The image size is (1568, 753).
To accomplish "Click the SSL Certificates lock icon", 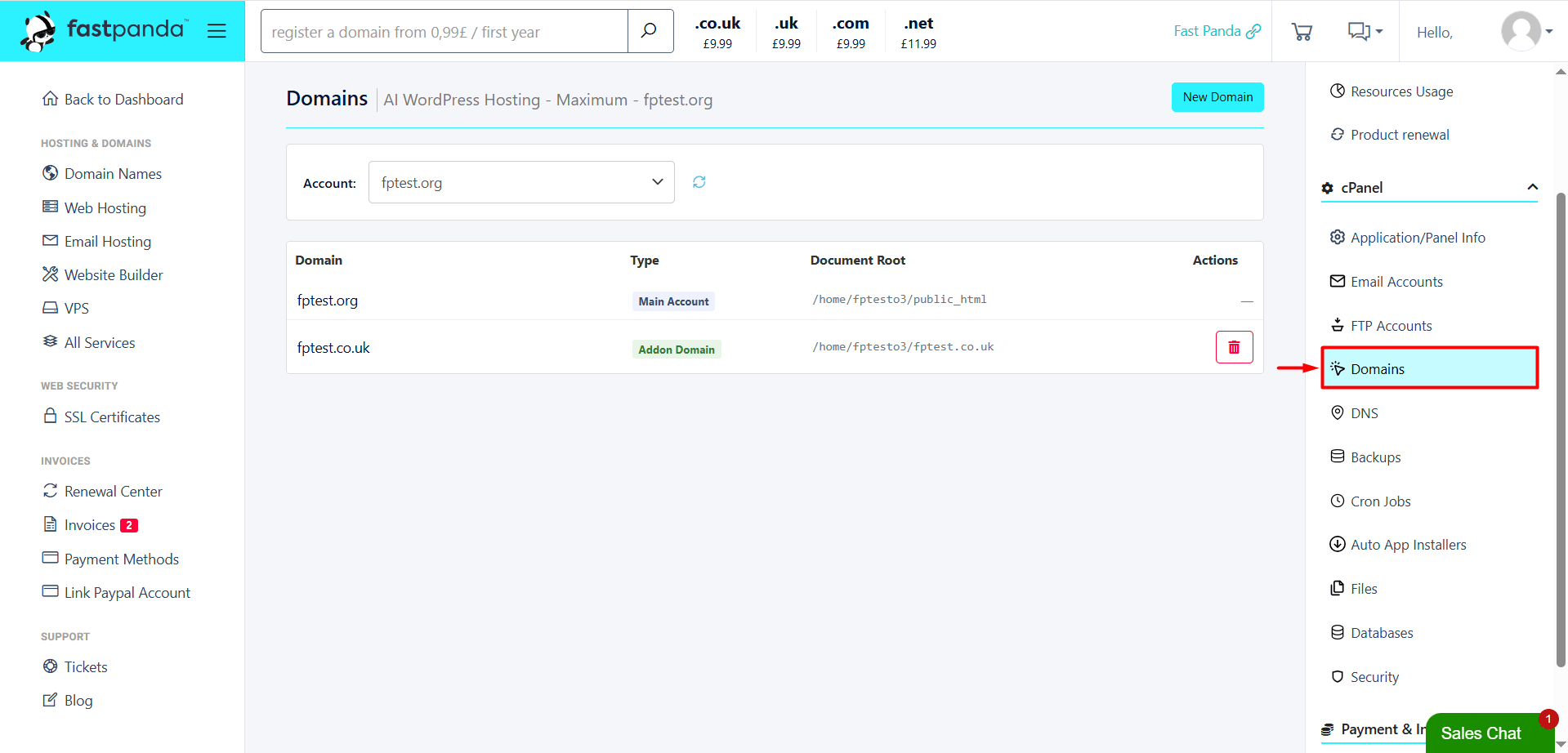I will [50, 416].
